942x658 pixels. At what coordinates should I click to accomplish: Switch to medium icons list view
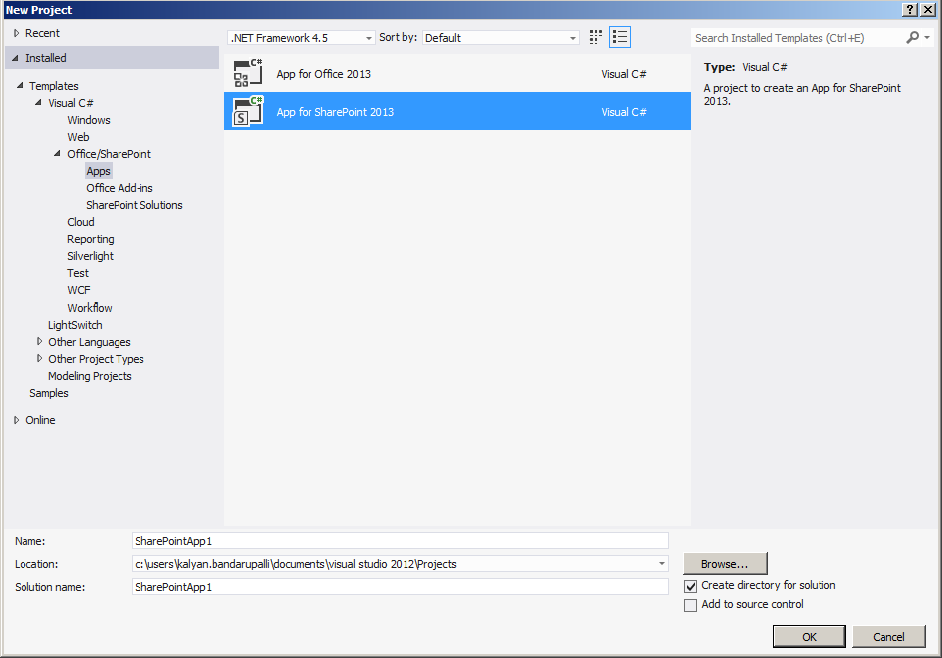click(x=619, y=37)
